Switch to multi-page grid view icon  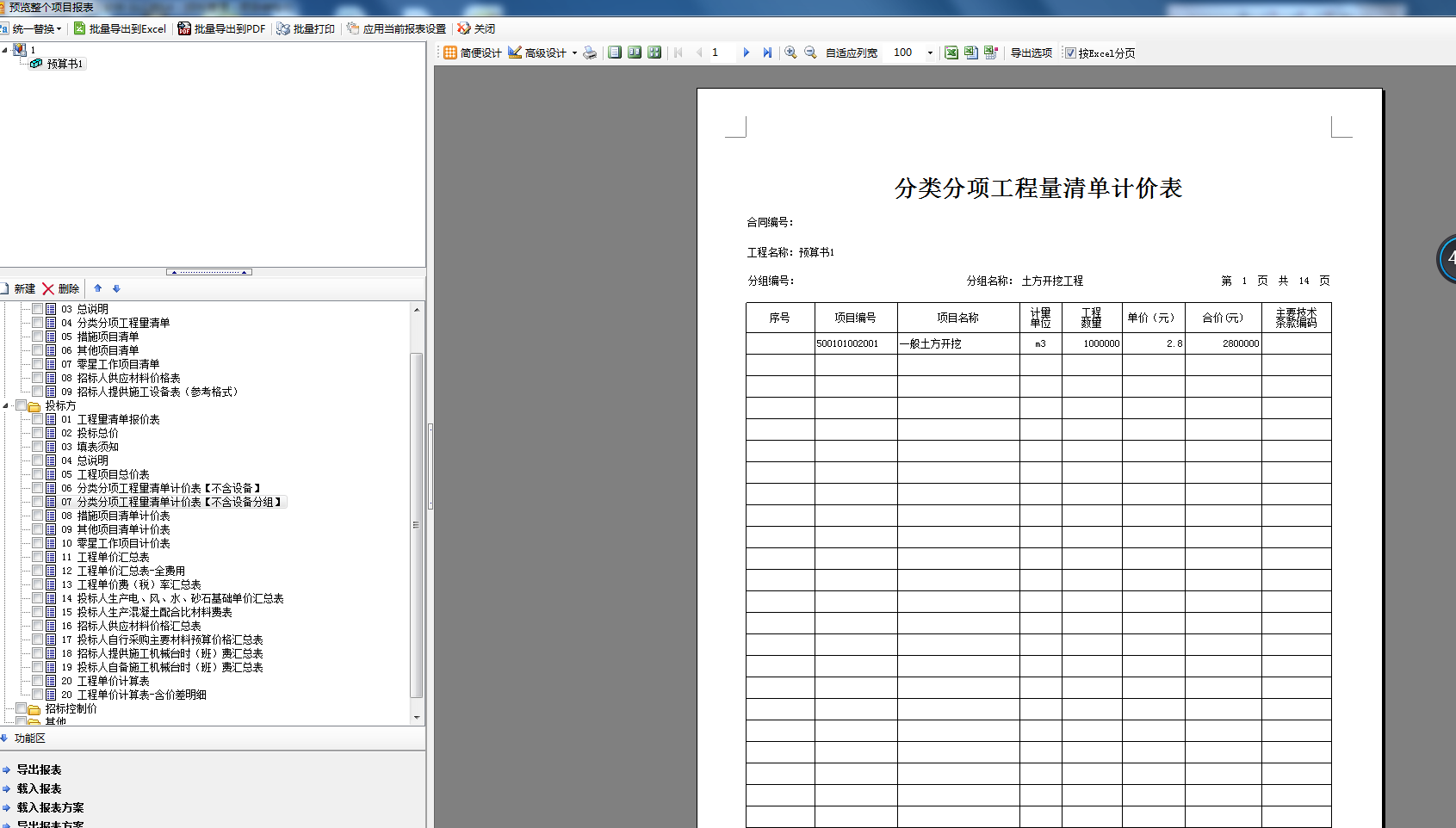(x=654, y=53)
